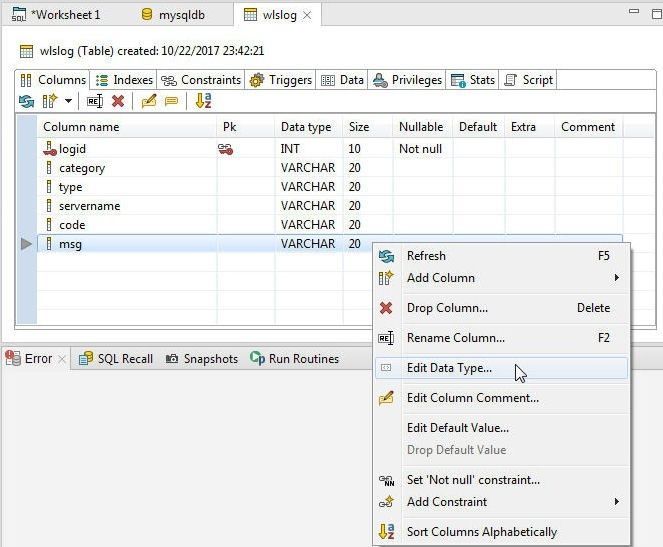Screen dimensions: 663x547
Task: Click the Sort Columns Alphabetically toolbar icon
Action: point(203,101)
